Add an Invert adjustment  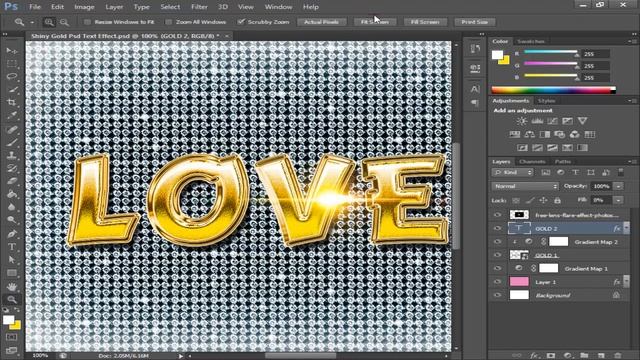pos(522,148)
